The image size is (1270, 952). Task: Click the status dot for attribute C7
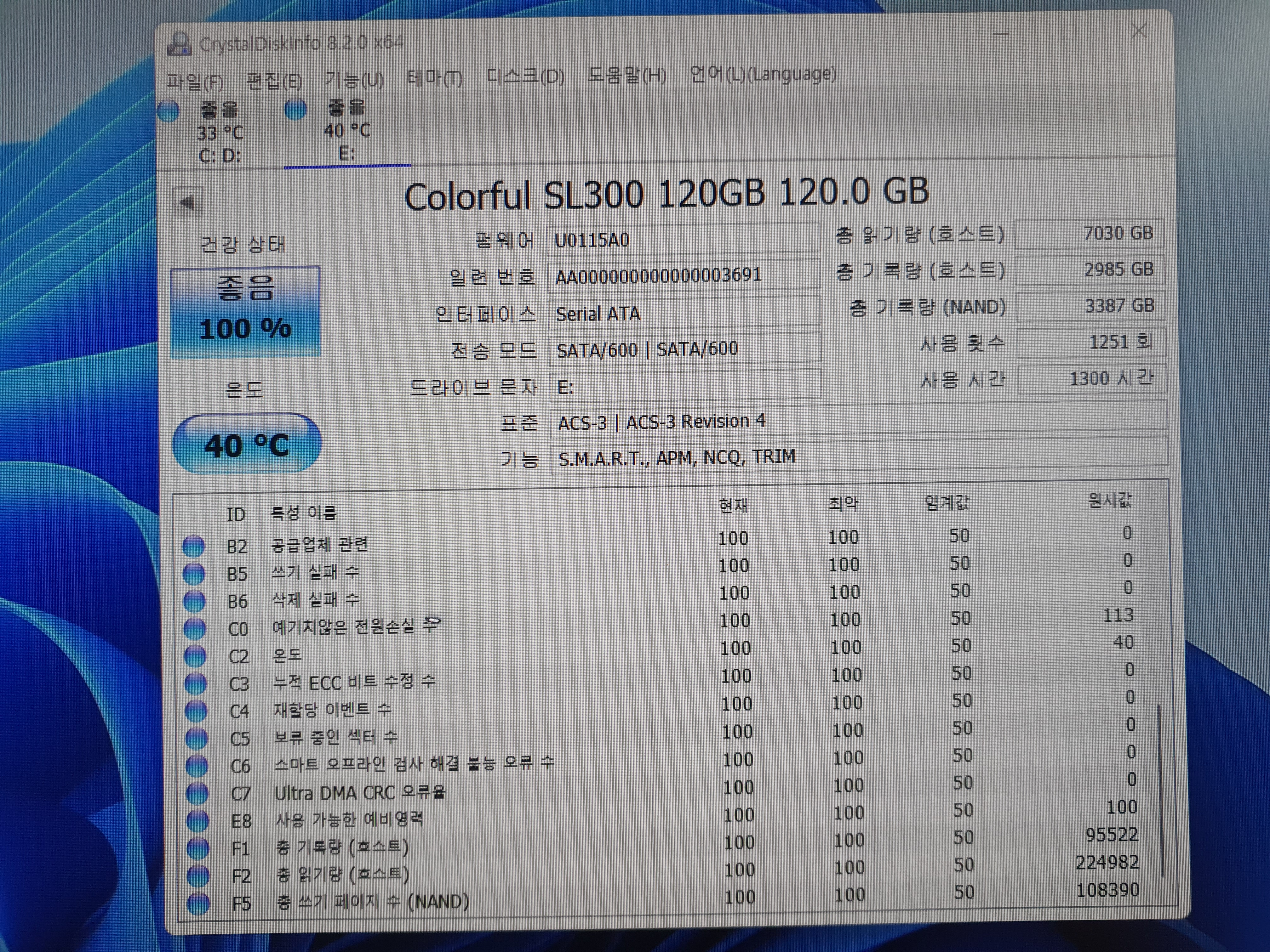tap(197, 793)
